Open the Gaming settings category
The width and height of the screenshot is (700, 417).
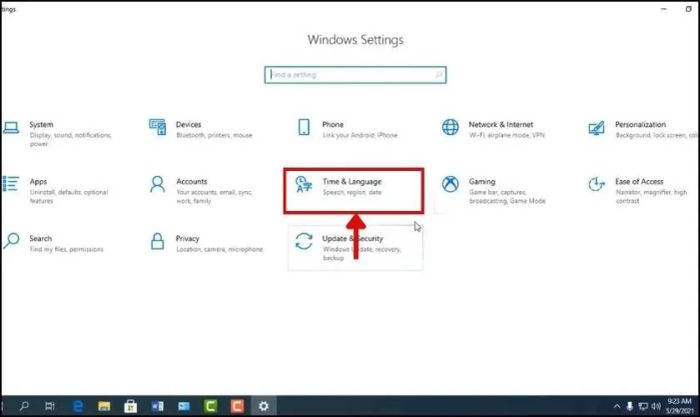point(493,191)
